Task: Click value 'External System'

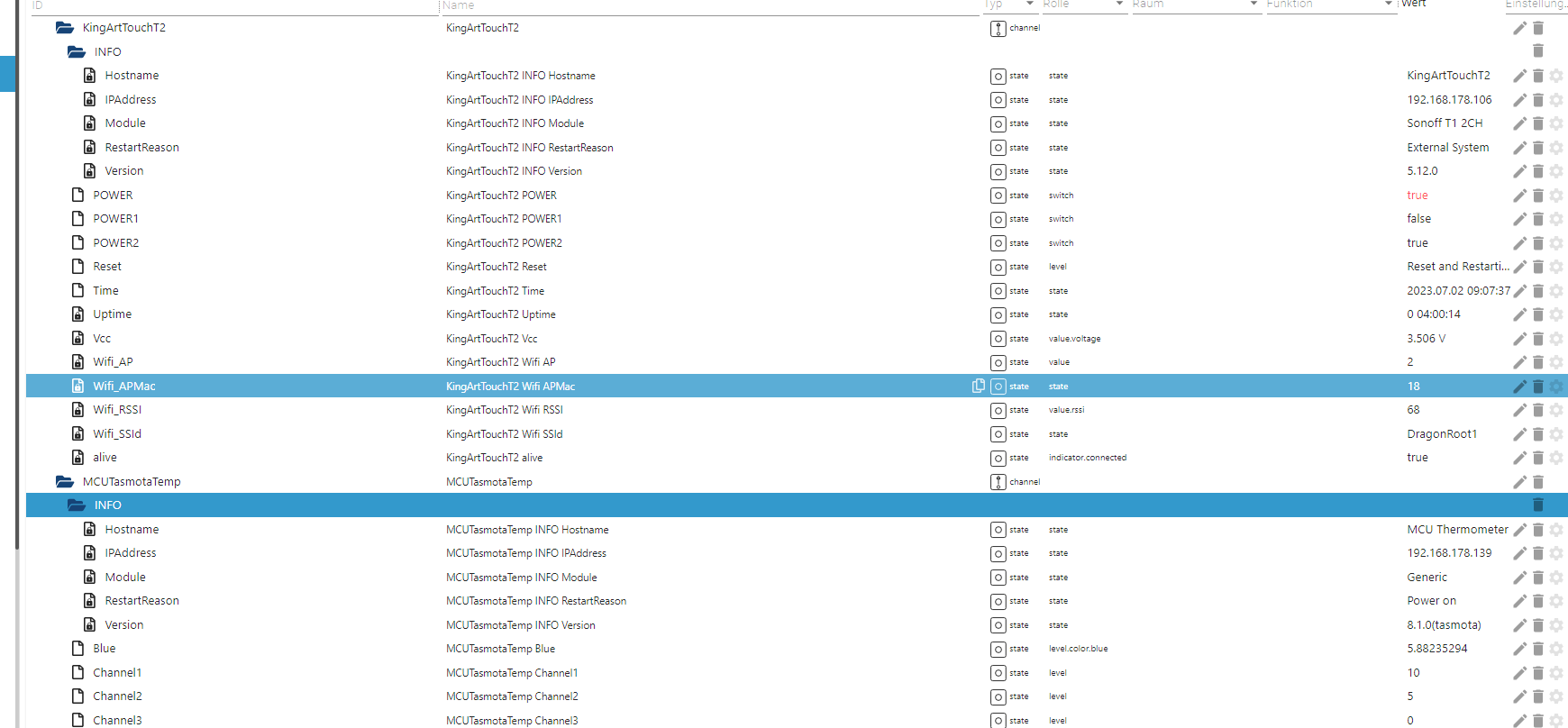Action: tap(1447, 148)
